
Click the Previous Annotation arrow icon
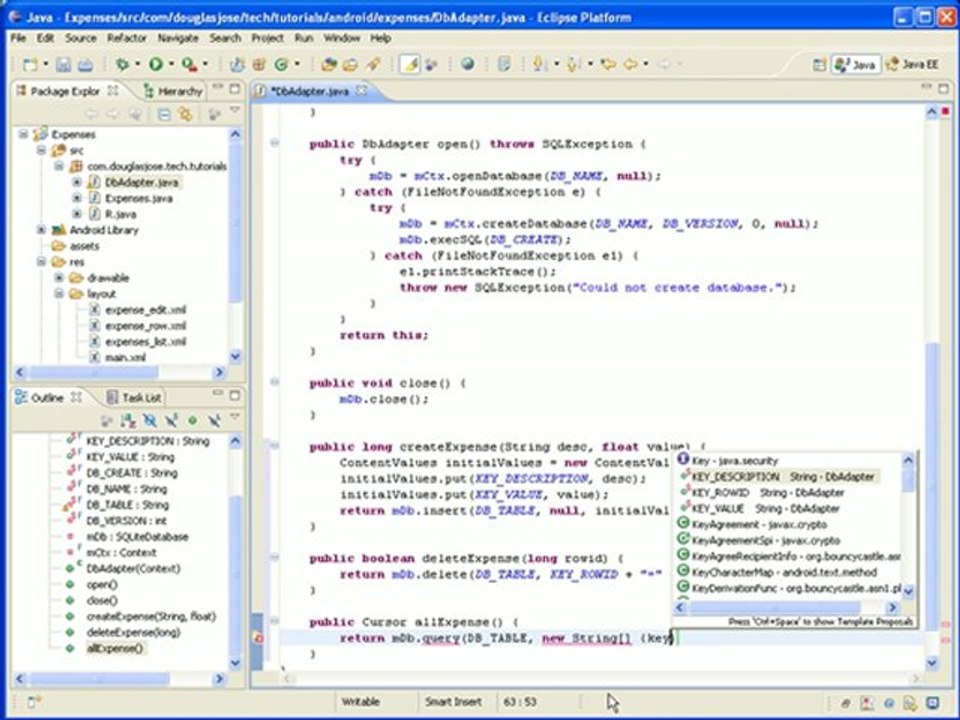click(574, 64)
